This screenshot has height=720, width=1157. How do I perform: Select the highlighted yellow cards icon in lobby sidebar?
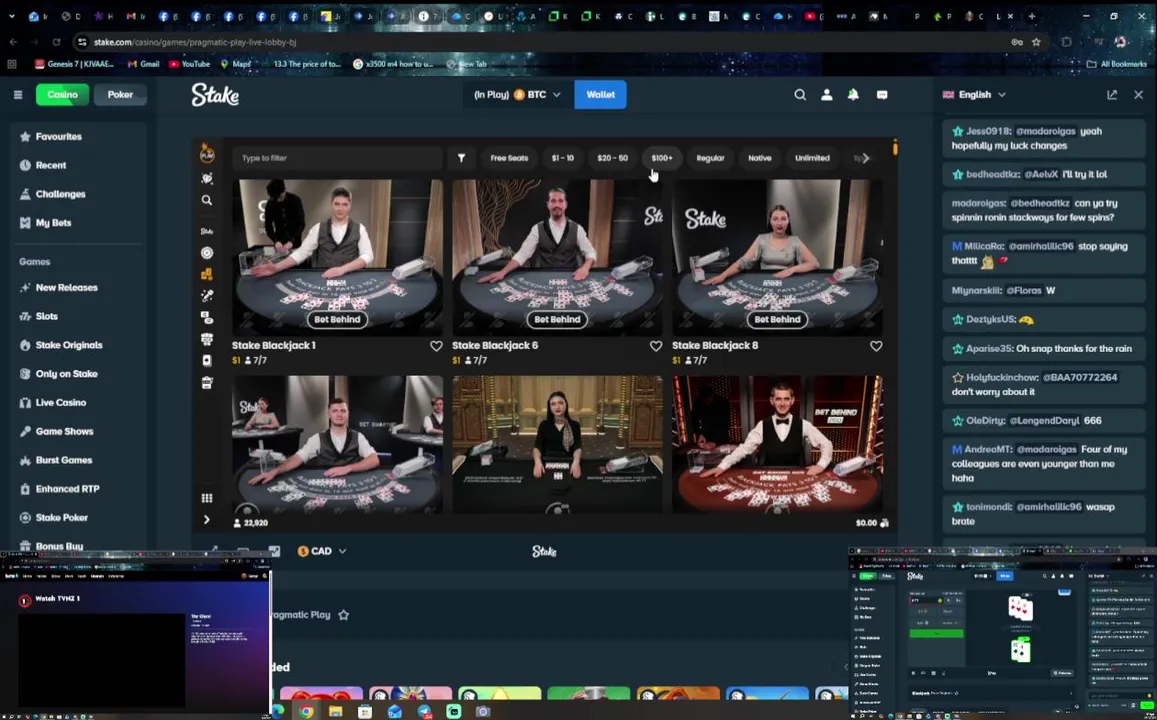[207, 274]
